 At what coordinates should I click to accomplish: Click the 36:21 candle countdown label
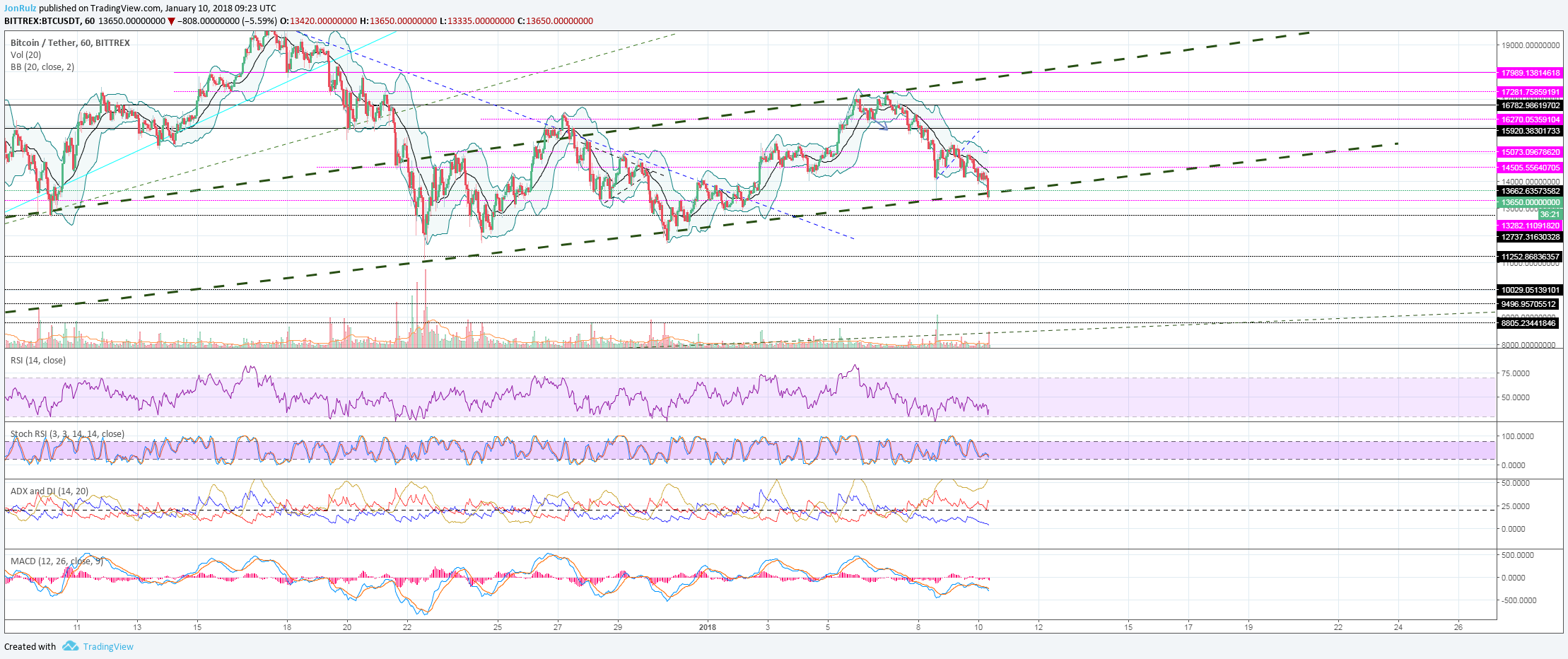pyautogui.click(x=1550, y=214)
